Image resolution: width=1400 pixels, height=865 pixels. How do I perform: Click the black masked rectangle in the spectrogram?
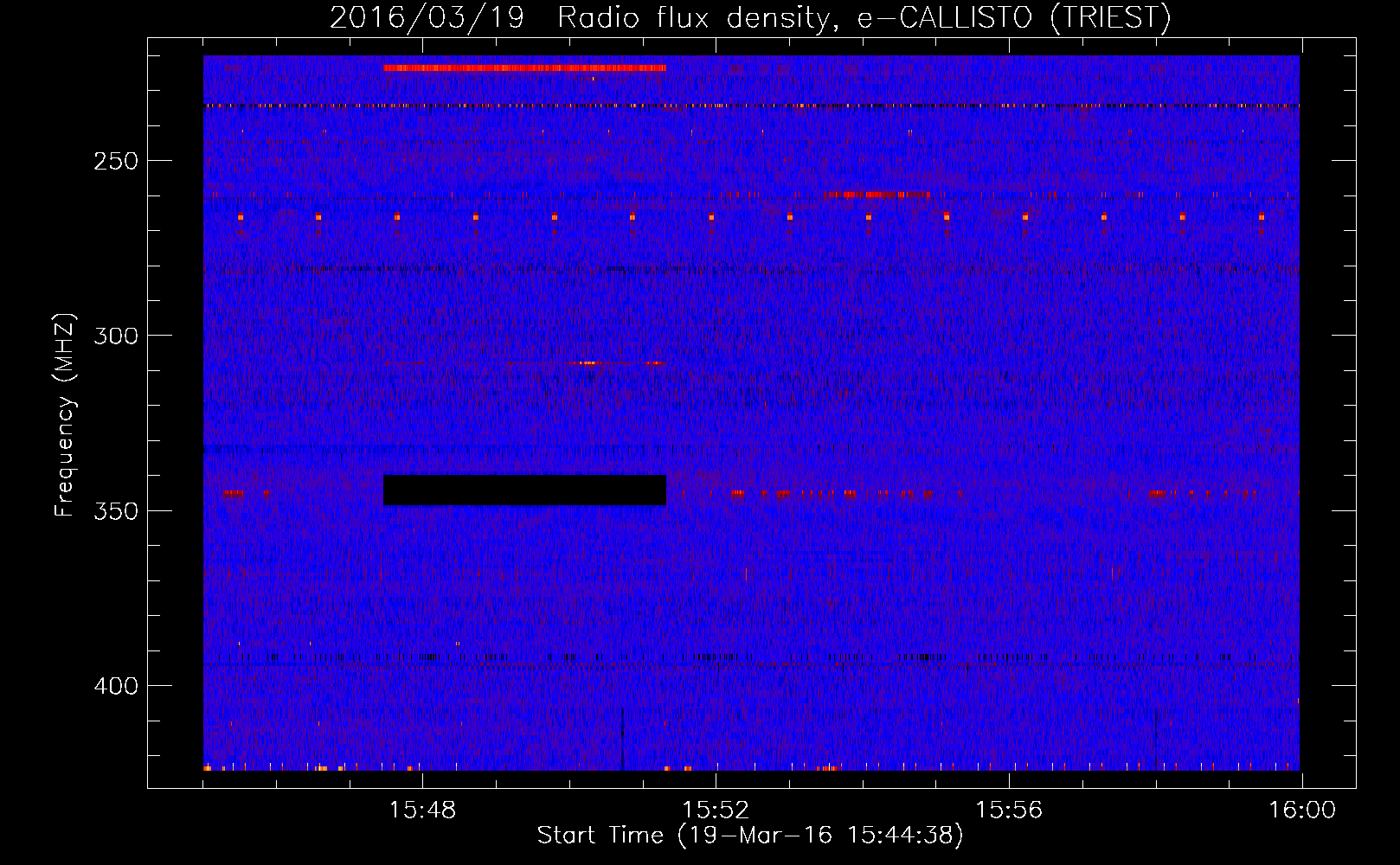[524, 490]
